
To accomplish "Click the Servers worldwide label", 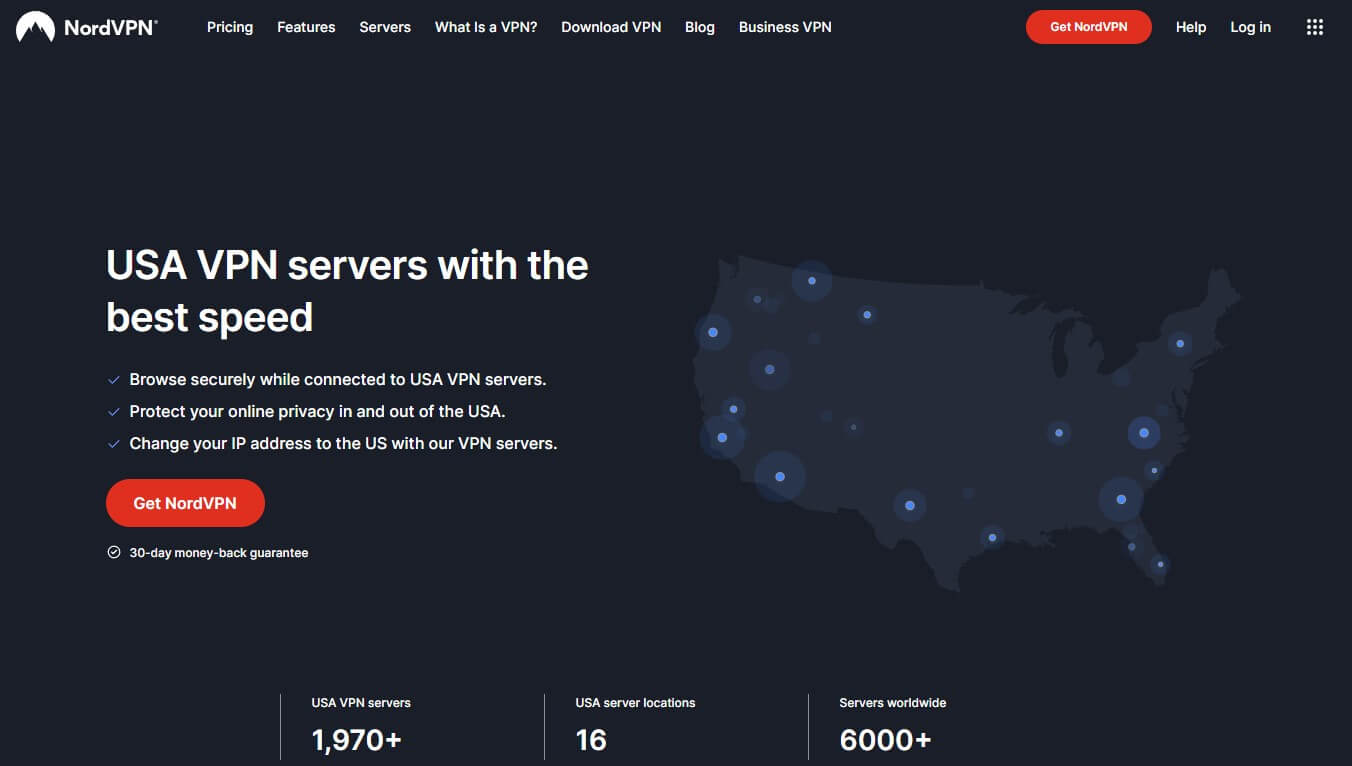I will coord(893,703).
